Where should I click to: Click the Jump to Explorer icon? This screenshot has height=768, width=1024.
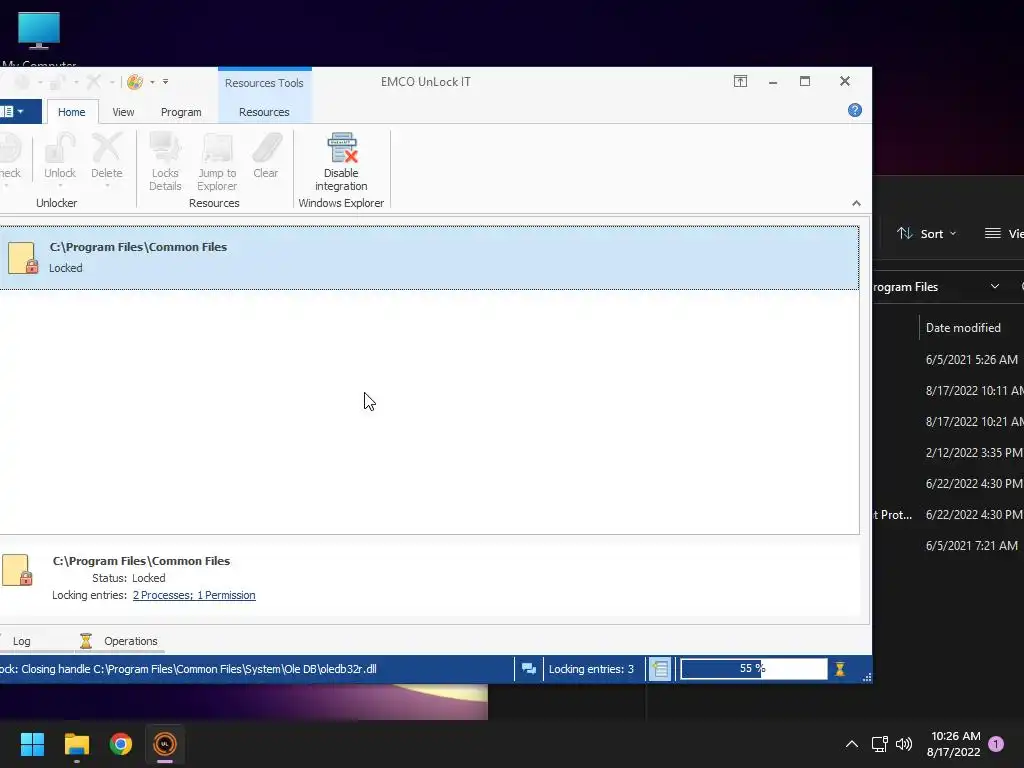217,148
